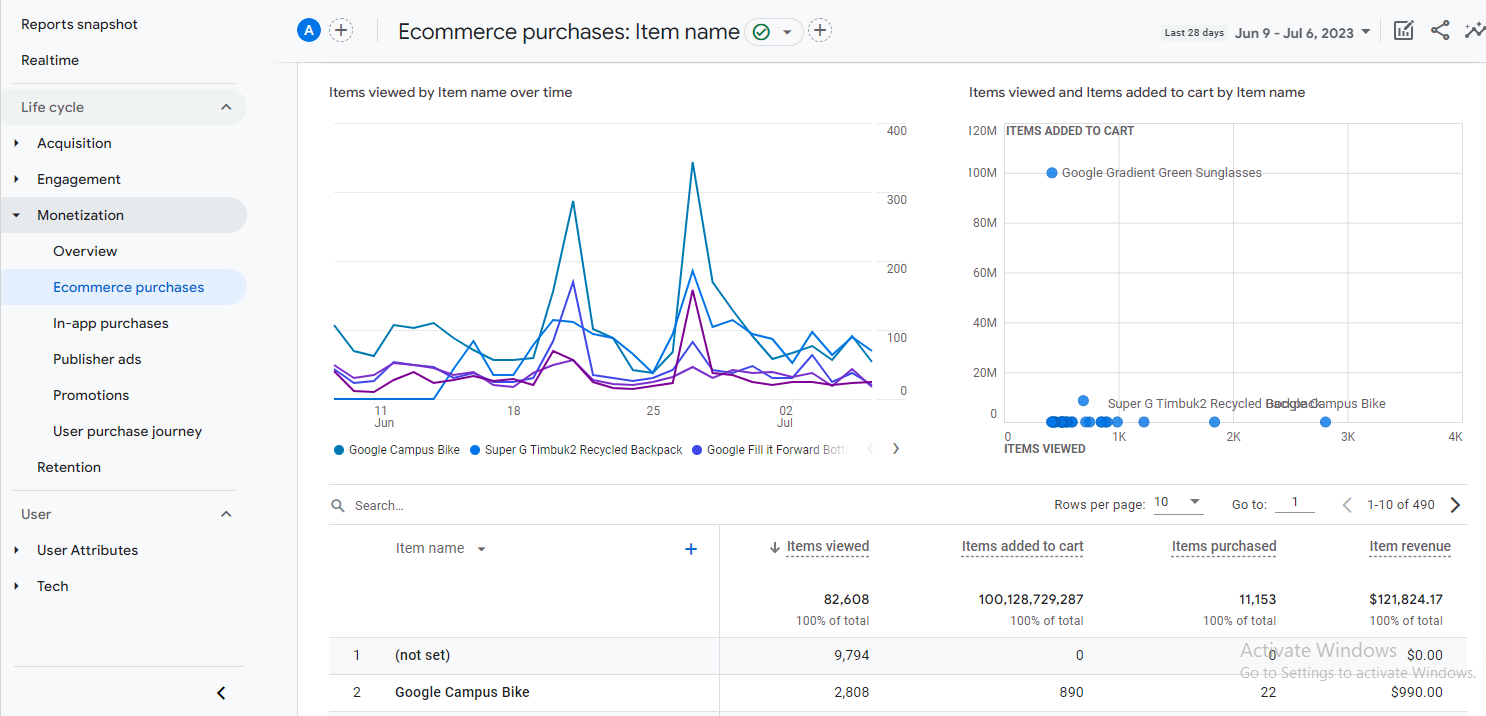The image size is (1486, 716).
Task: Click the plus icon beside the report title
Action: [x=820, y=31]
